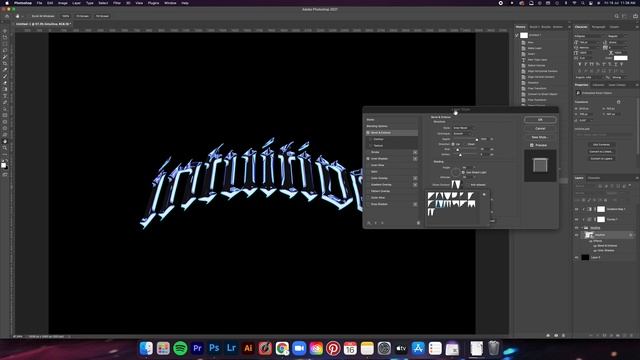Enable the Stroke effect checkbox

pos(368,152)
